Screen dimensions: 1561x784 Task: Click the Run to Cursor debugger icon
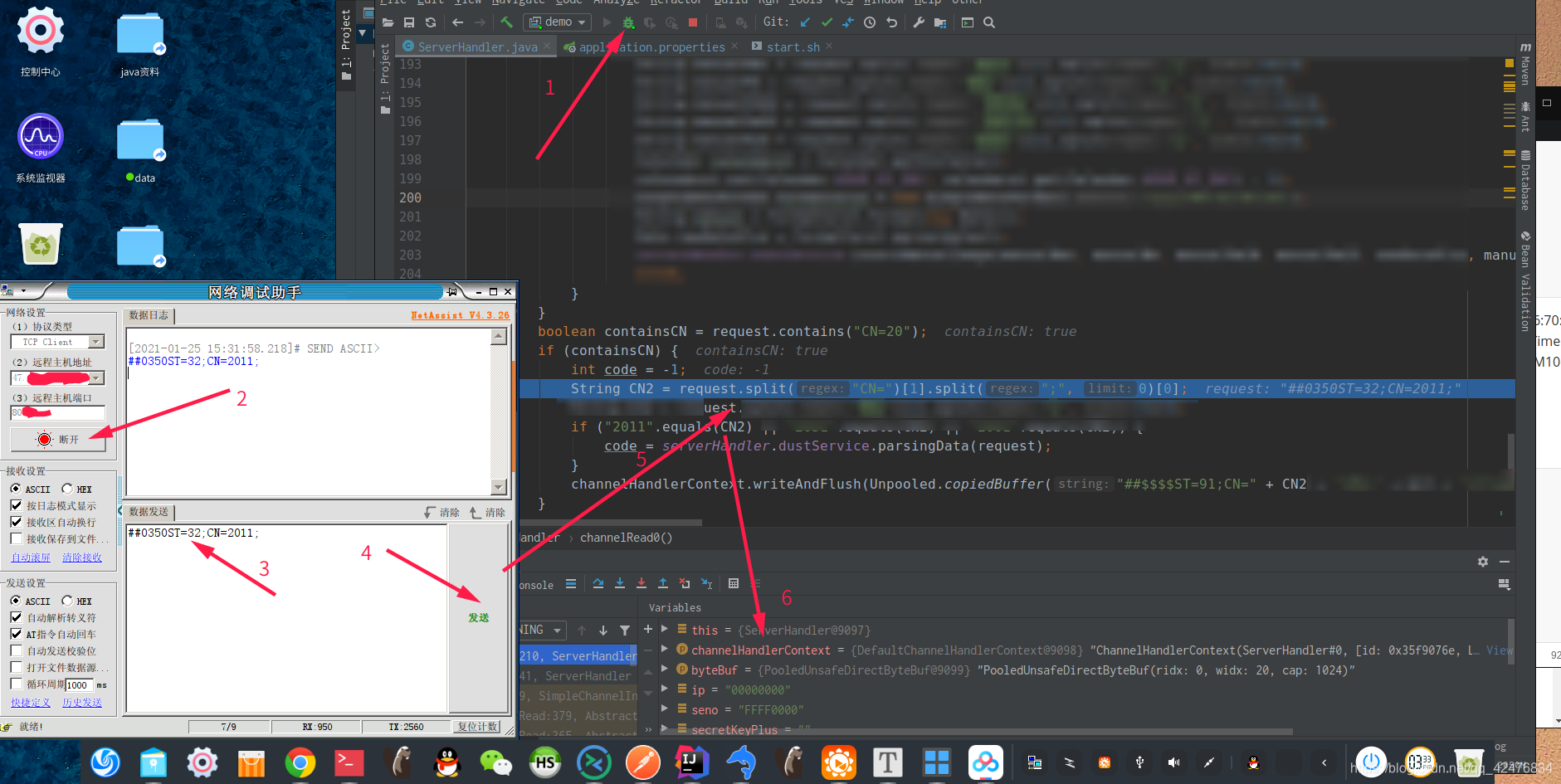click(707, 584)
